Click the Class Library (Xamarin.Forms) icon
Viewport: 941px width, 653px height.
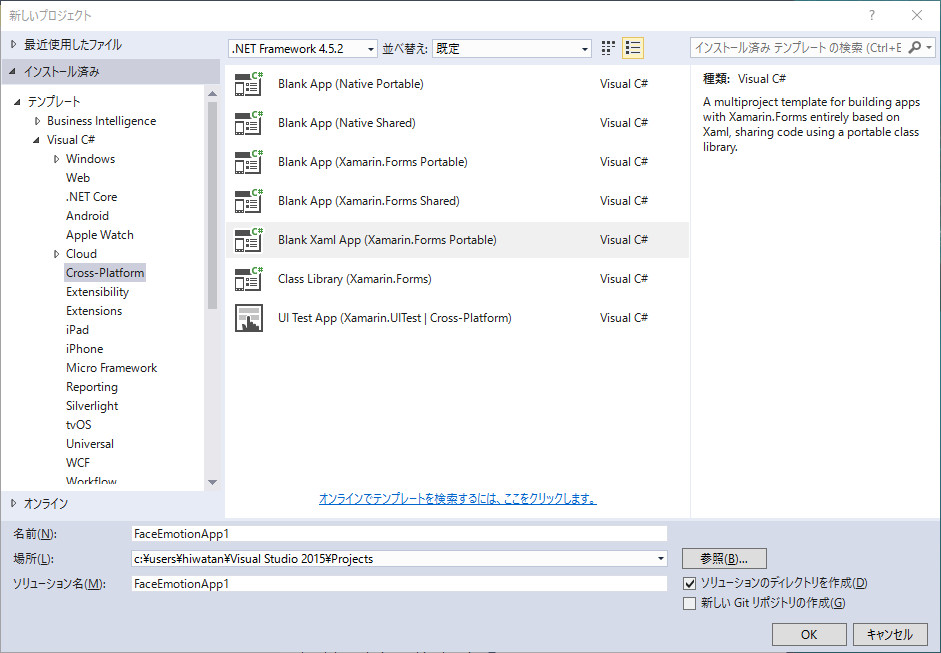pyautogui.click(x=248, y=279)
